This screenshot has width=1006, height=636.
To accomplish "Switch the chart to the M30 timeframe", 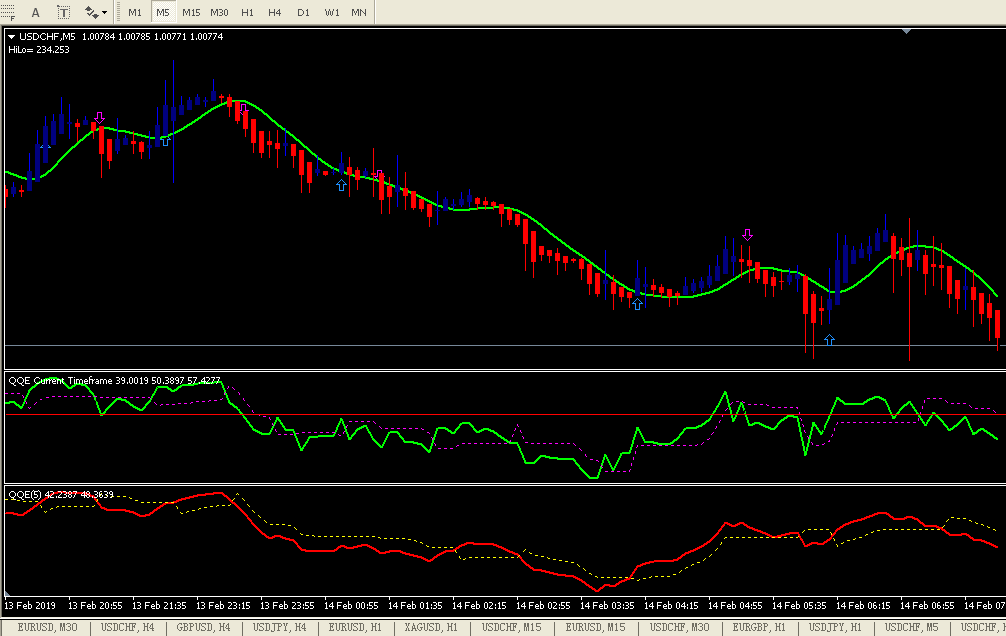I will click(219, 12).
